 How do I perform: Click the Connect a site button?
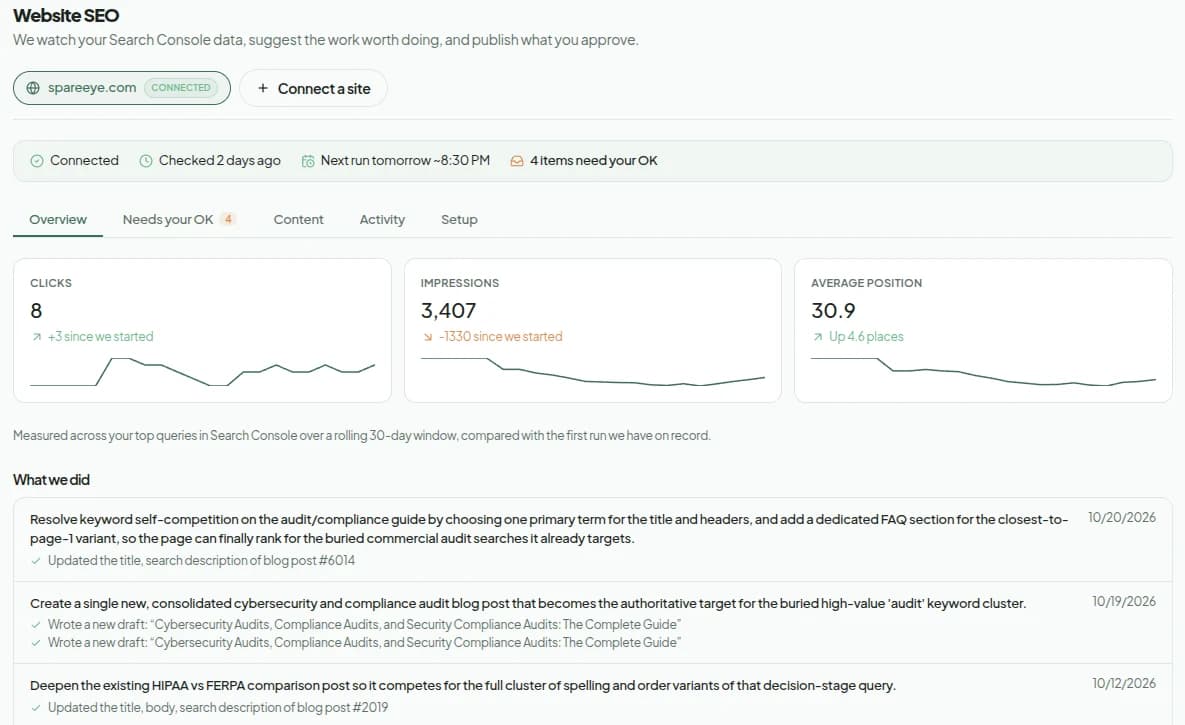[x=313, y=88]
